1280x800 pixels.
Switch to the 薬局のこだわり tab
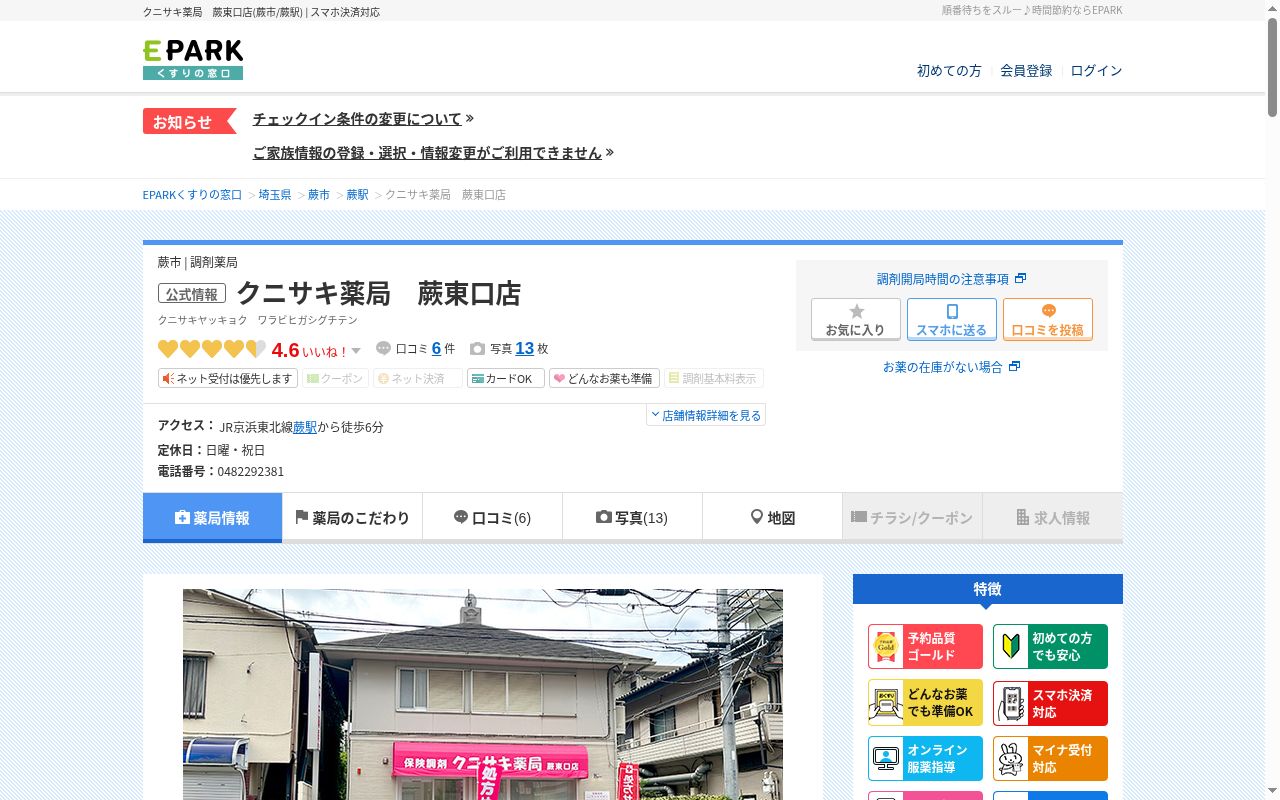click(352, 518)
